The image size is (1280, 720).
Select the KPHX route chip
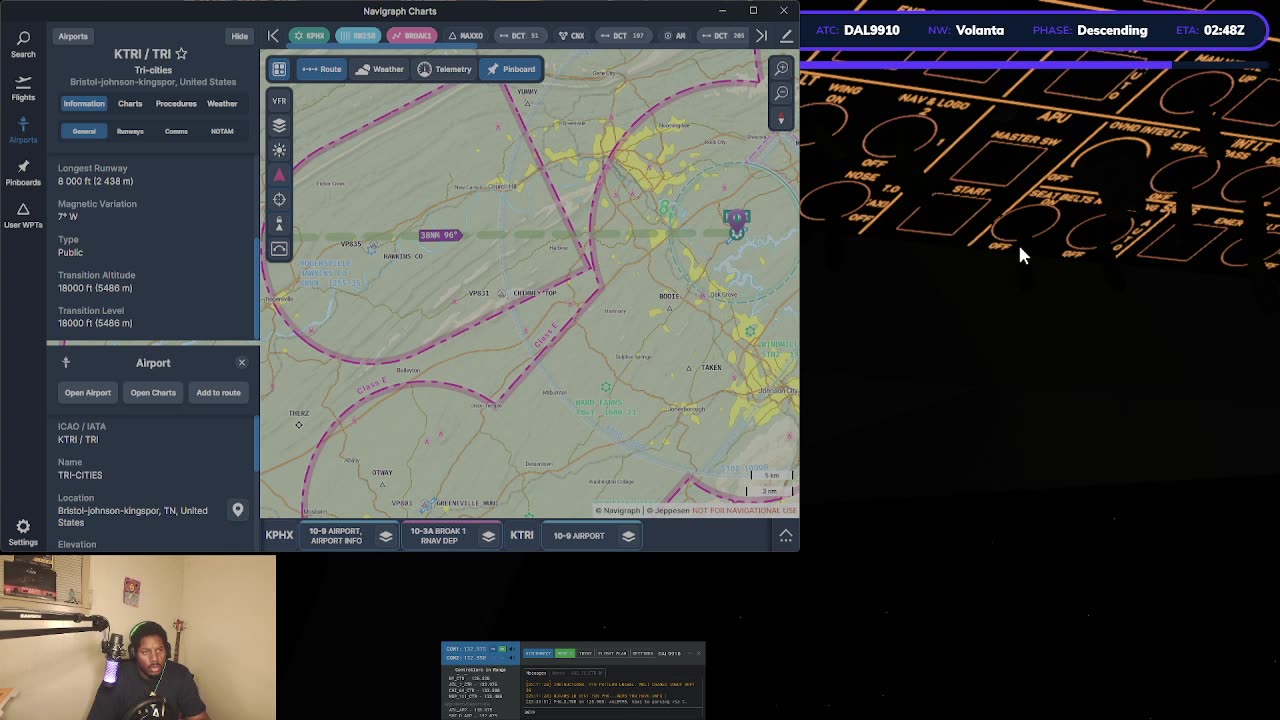click(310, 36)
